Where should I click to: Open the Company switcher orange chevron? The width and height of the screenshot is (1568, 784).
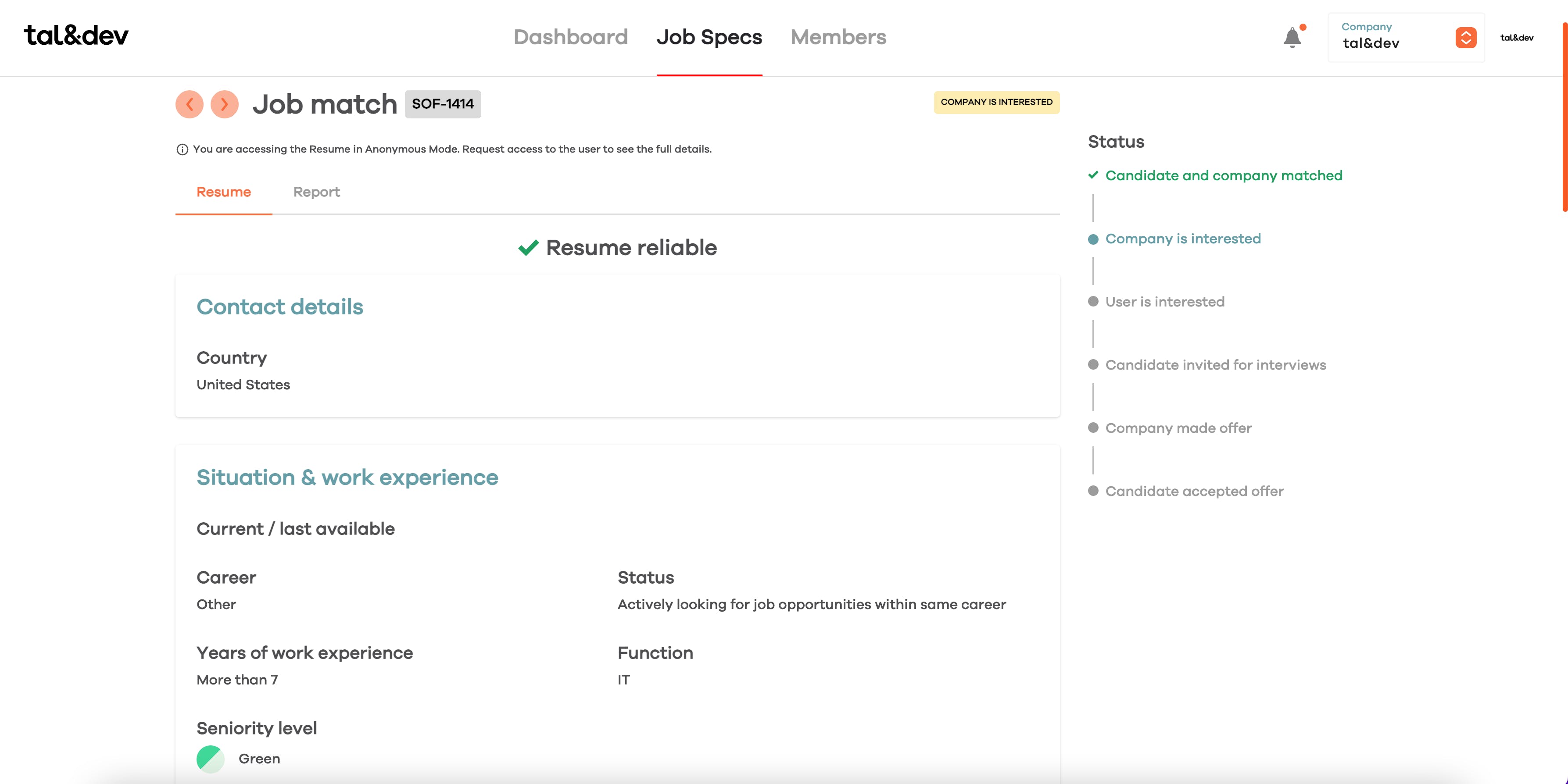[x=1466, y=38]
